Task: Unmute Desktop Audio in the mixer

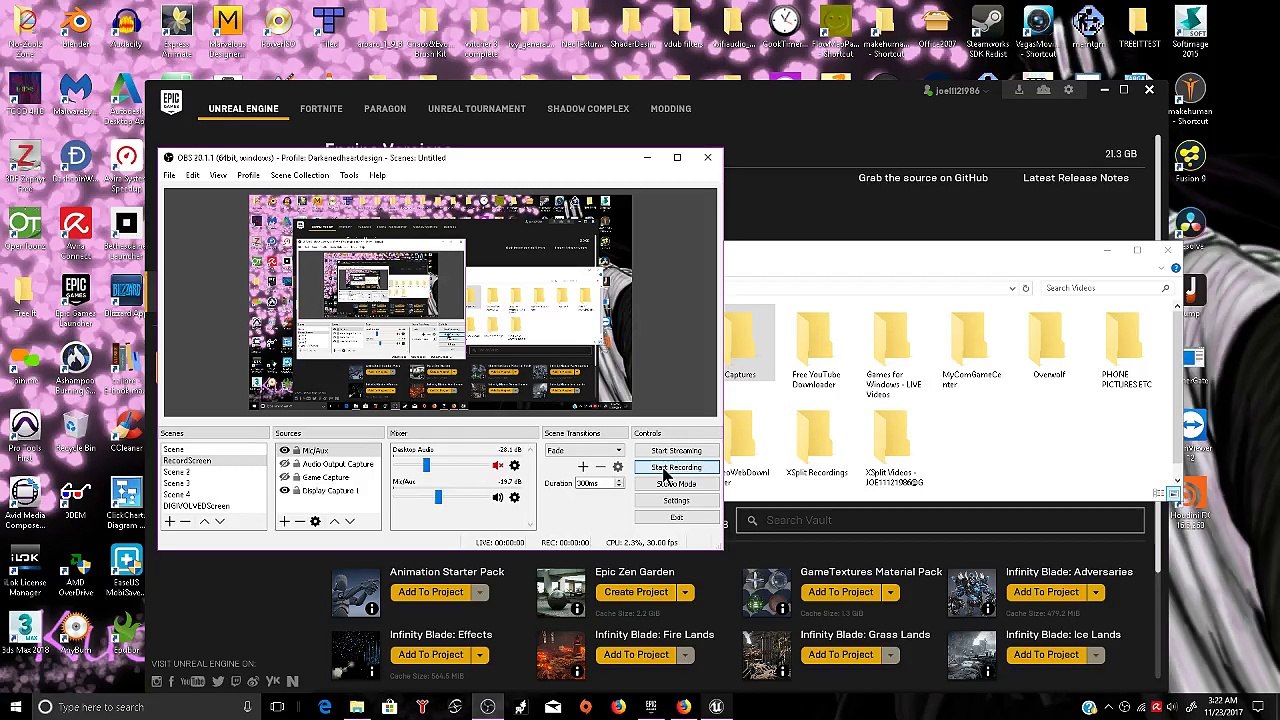Action: 498,466
